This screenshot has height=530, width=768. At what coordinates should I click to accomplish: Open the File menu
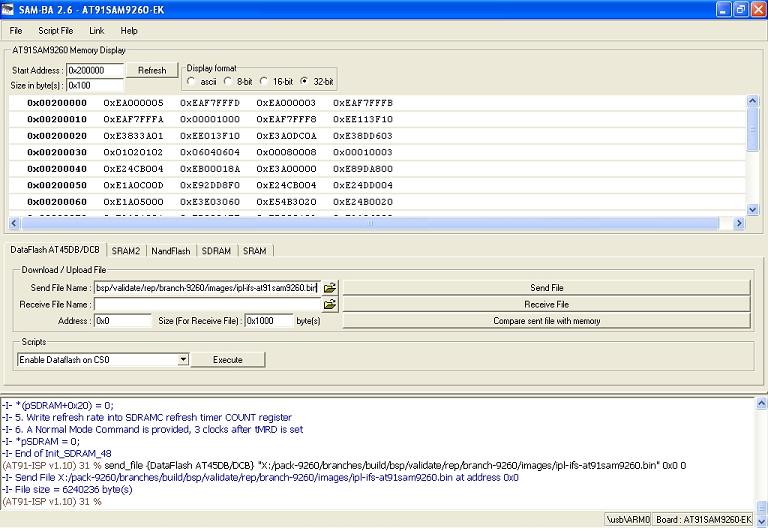(16, 31)
